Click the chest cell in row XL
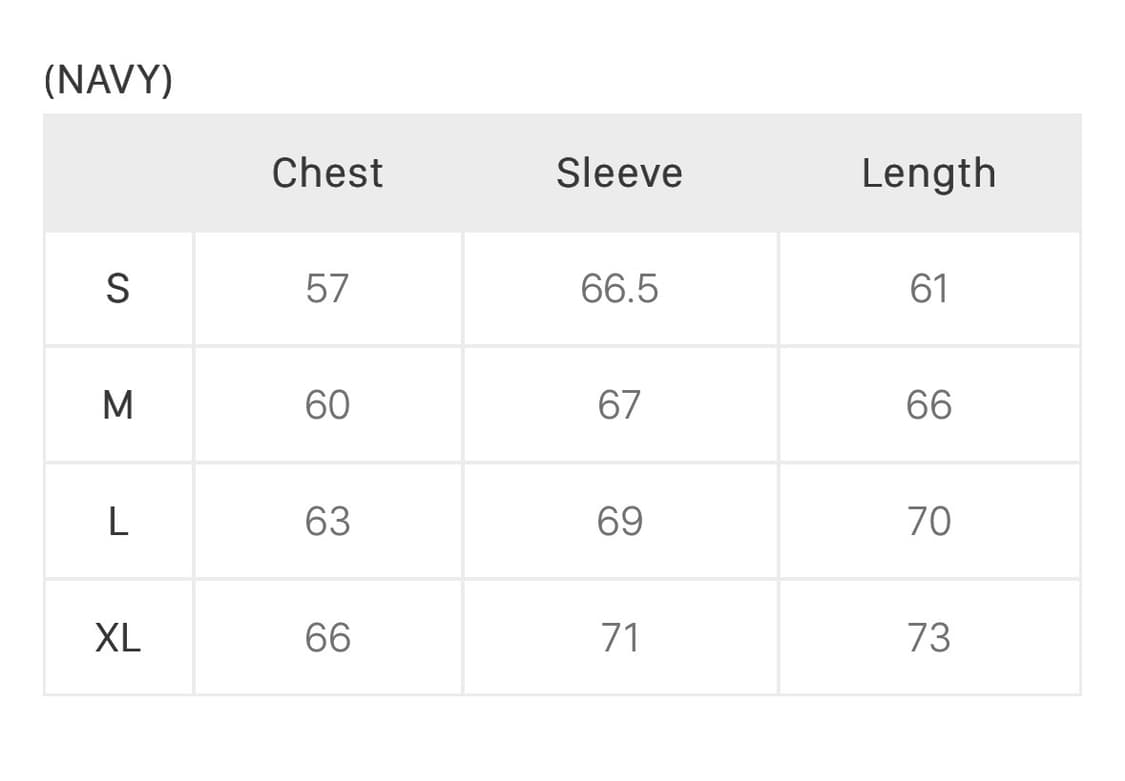The height and width of the screenshot is (781, 1125). [x=327, y=637]
